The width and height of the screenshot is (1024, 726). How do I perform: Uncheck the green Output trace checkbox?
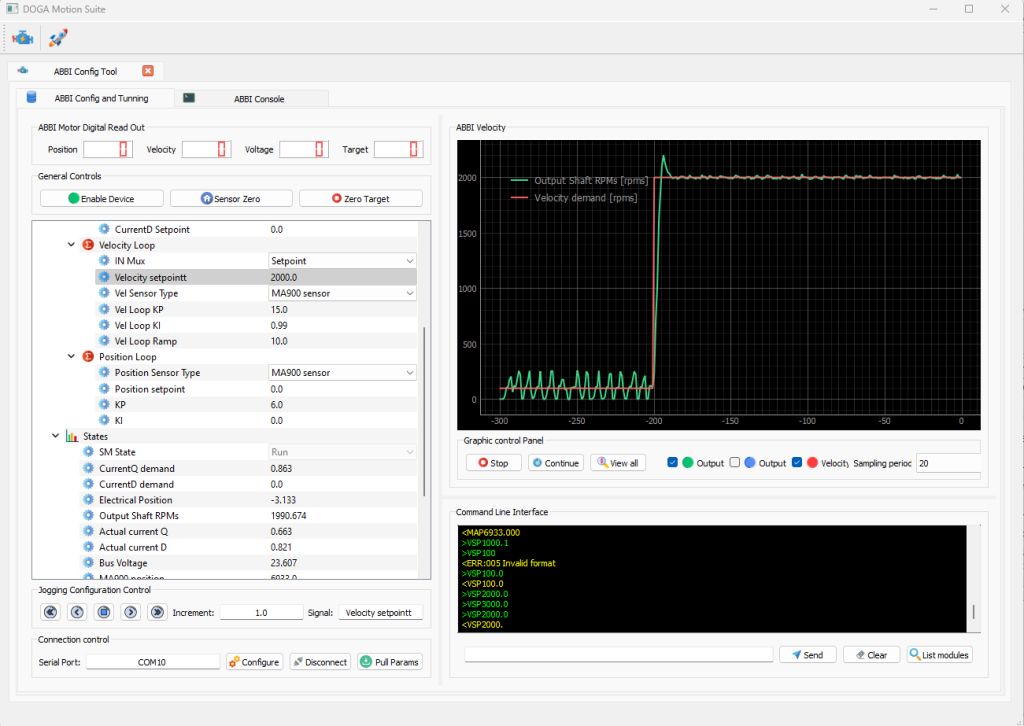672,462
